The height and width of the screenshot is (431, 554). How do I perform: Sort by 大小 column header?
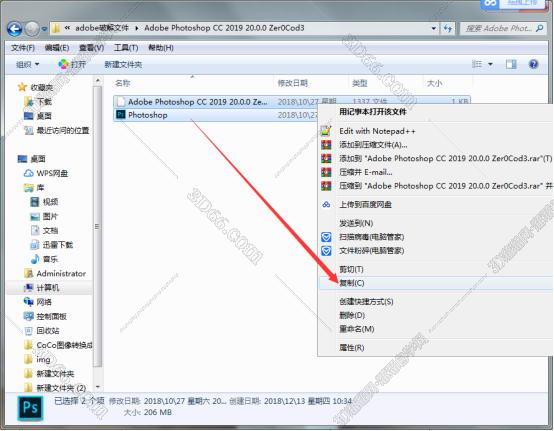(x=435, y=83)
